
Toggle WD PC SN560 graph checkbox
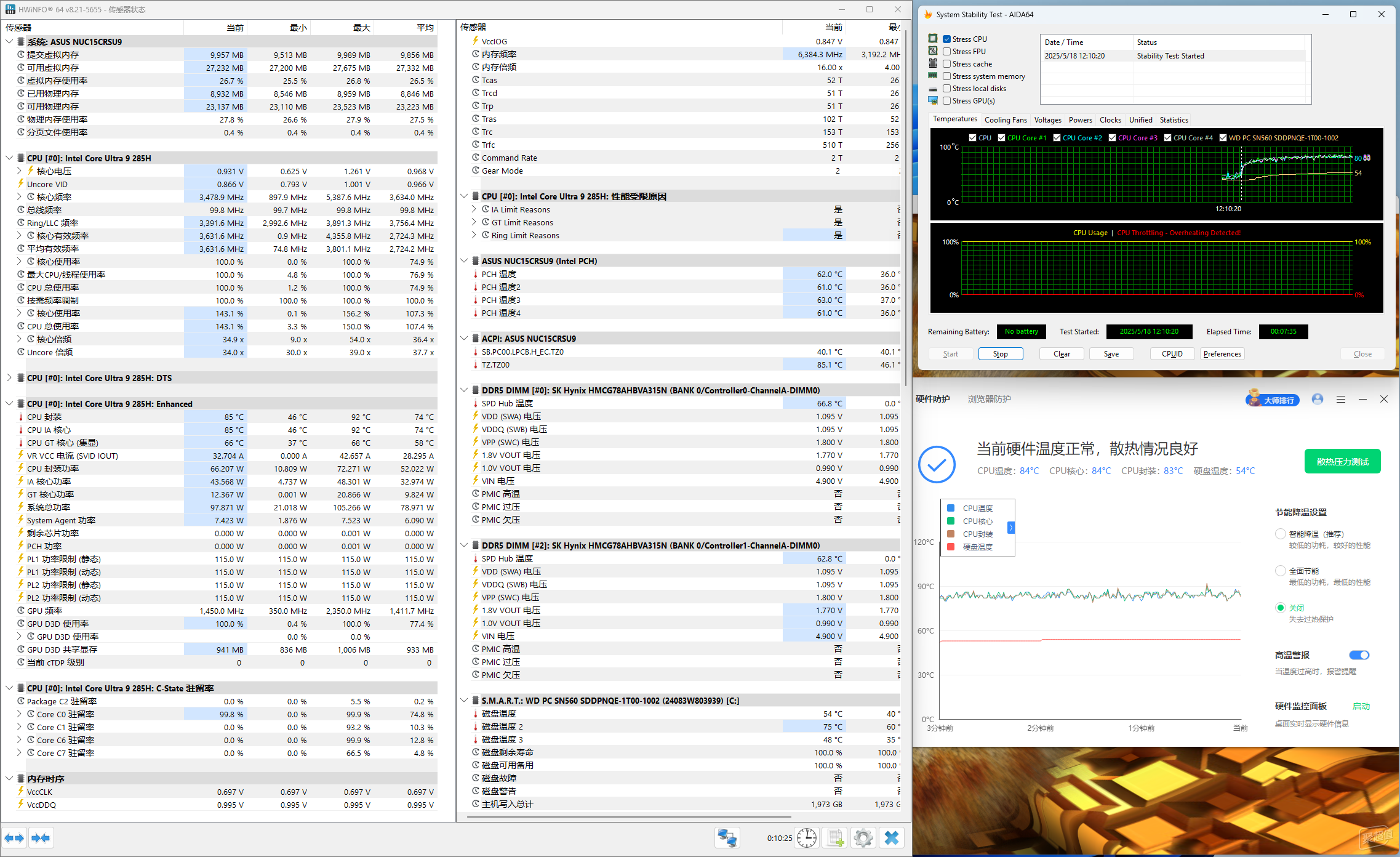tap(1223, 138)
